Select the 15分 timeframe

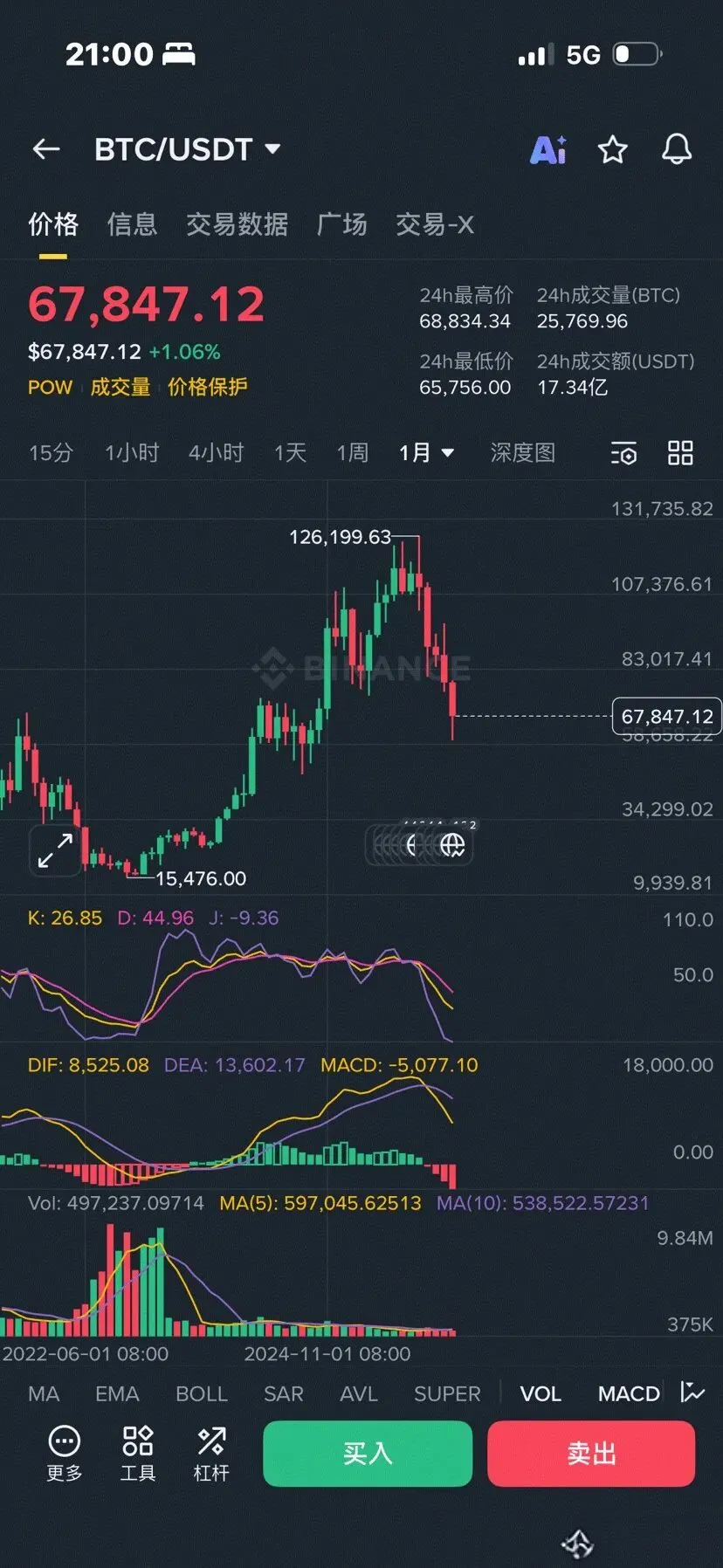point(51,452)
